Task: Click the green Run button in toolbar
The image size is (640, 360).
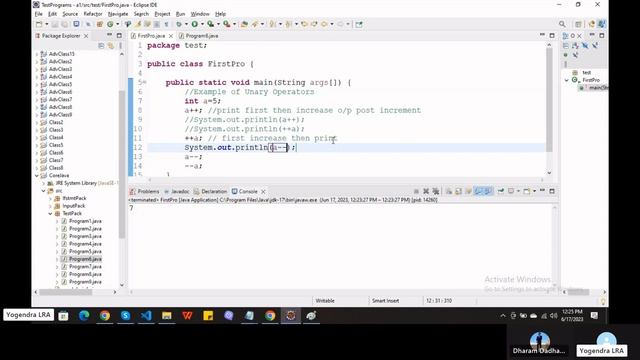Action: 195,24
